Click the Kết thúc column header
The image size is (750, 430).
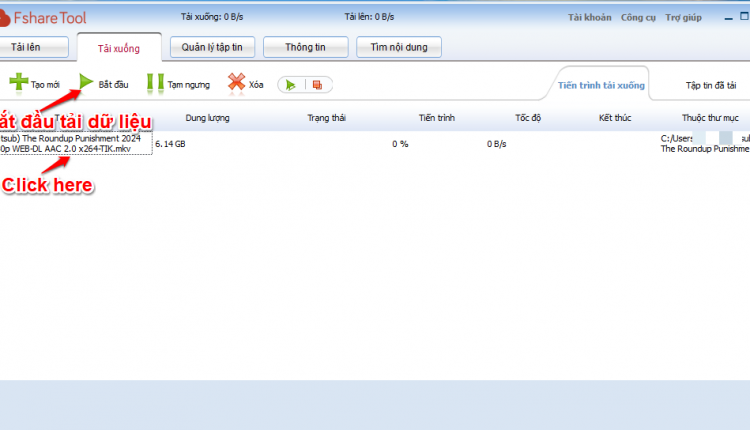(x=615, y=118)
